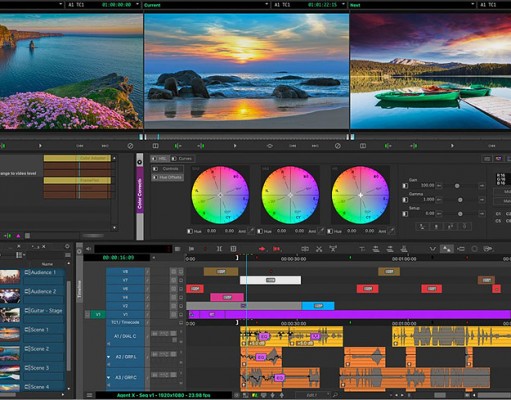
Task: Click the second red segment-mode arrow in timeline toolbar
Action: [276, 249]
